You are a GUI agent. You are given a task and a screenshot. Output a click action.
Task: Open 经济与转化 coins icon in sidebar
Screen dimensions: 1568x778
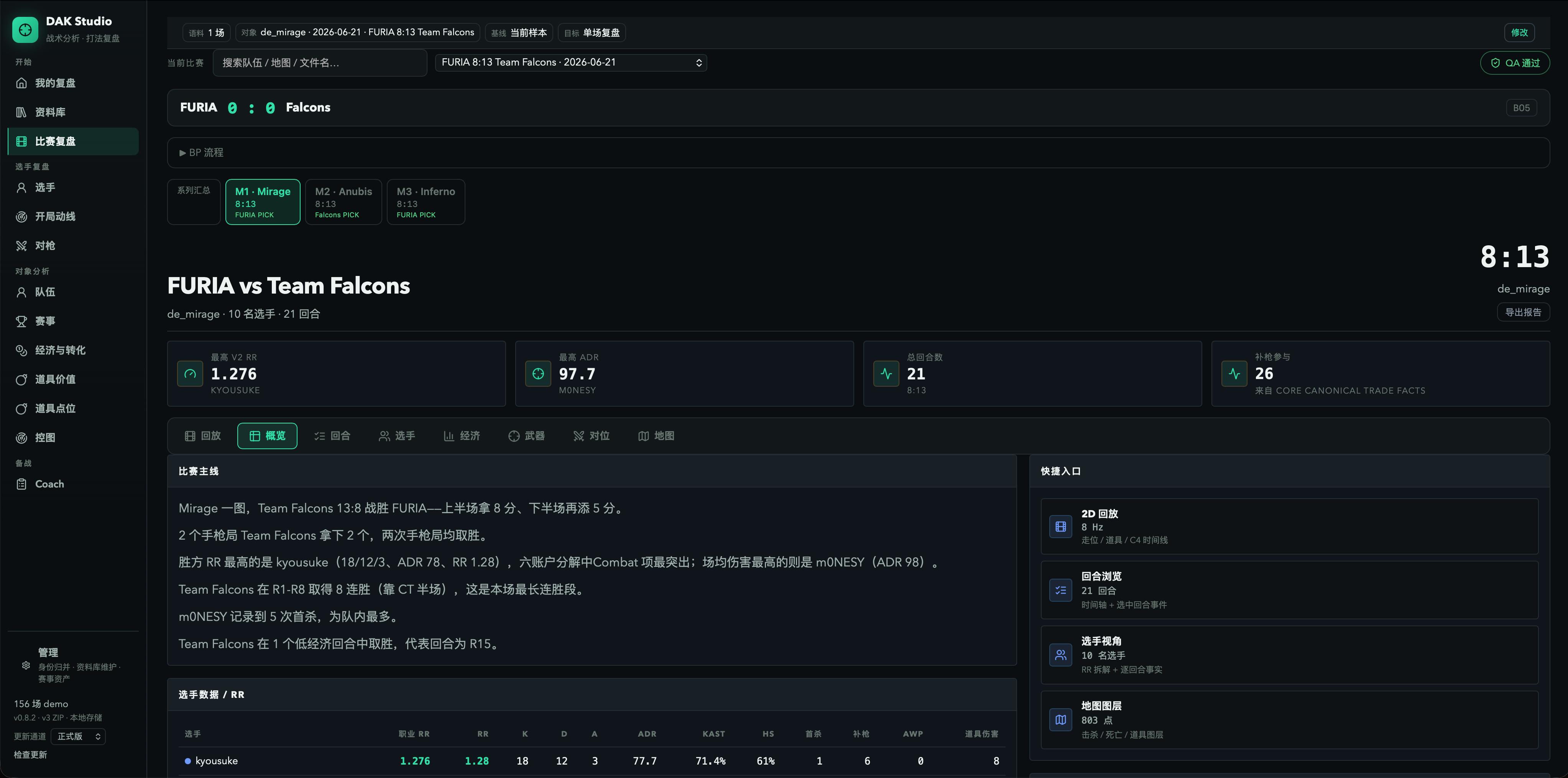21,350
